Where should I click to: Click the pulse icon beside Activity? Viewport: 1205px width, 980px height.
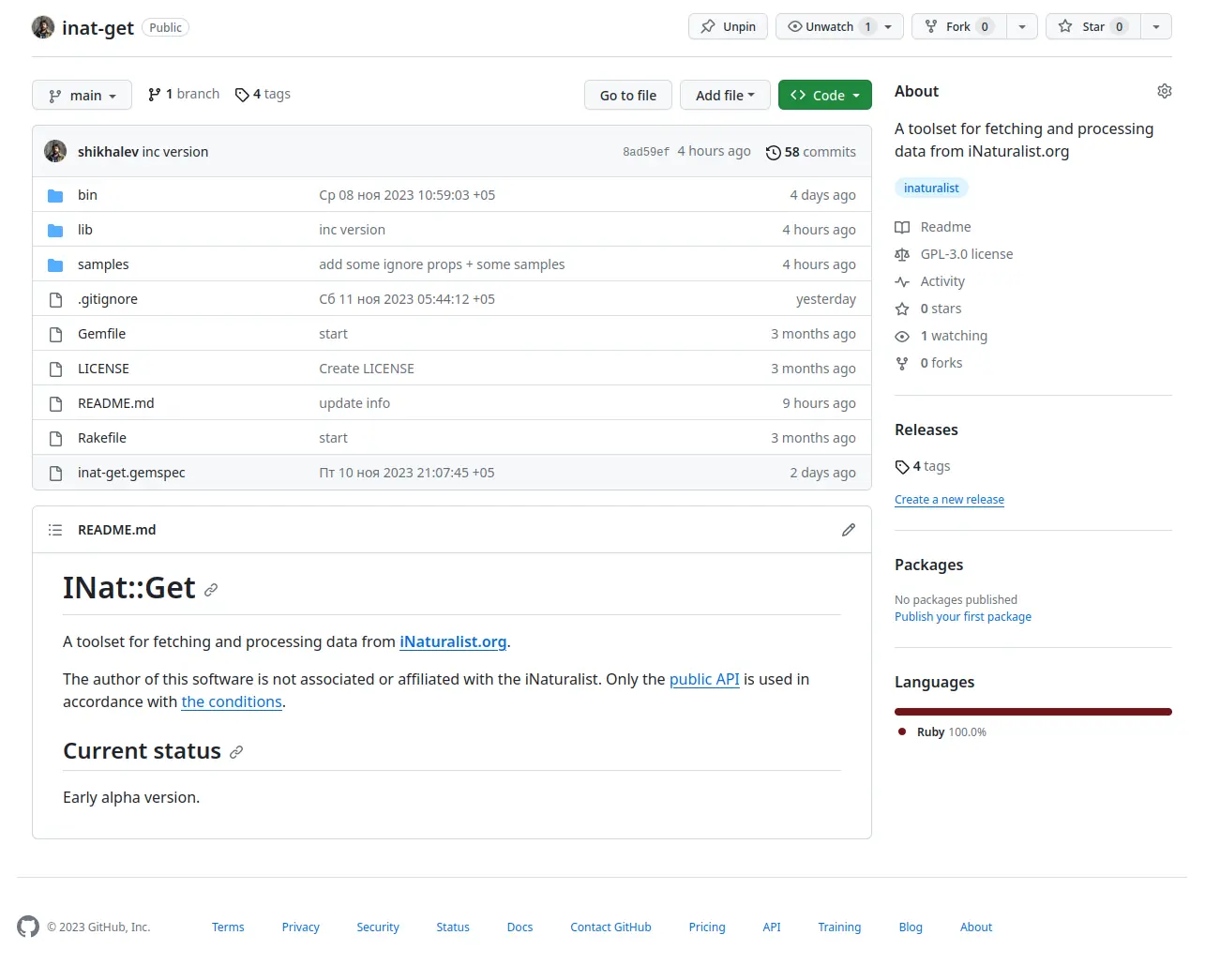902,281
